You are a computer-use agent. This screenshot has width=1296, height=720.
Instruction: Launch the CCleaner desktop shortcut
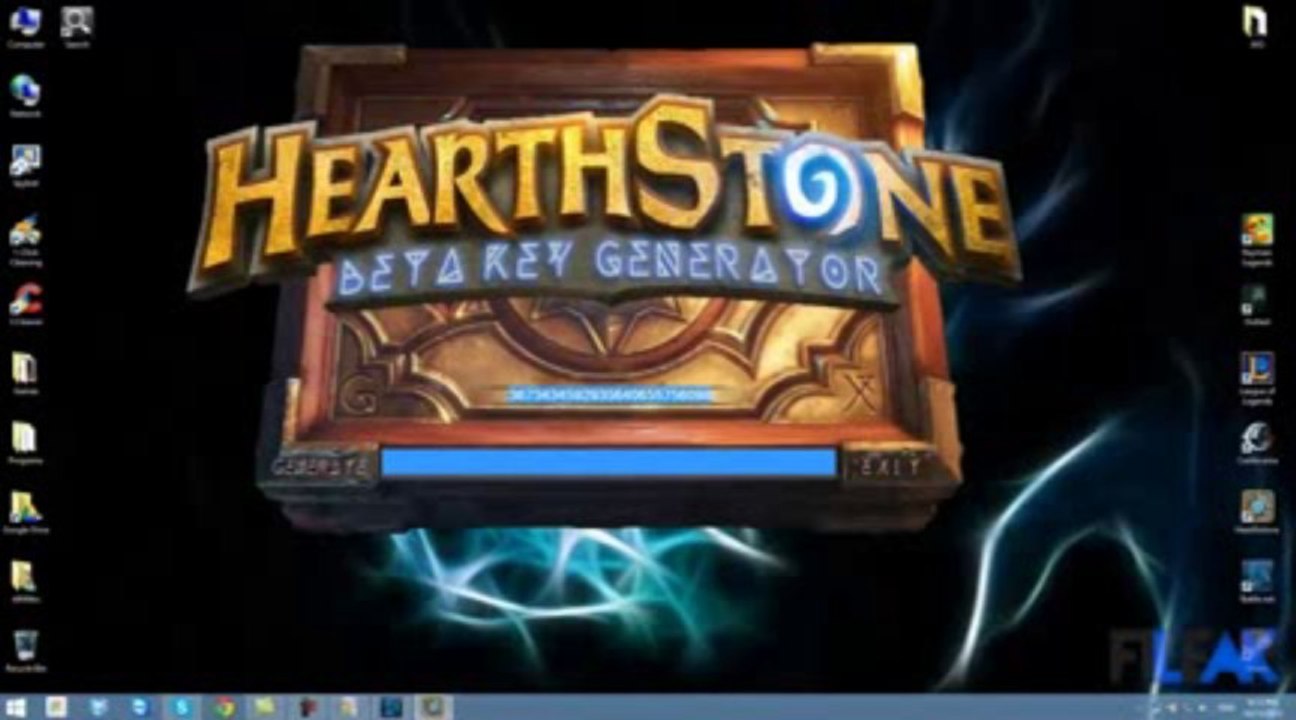pos(25,305)
